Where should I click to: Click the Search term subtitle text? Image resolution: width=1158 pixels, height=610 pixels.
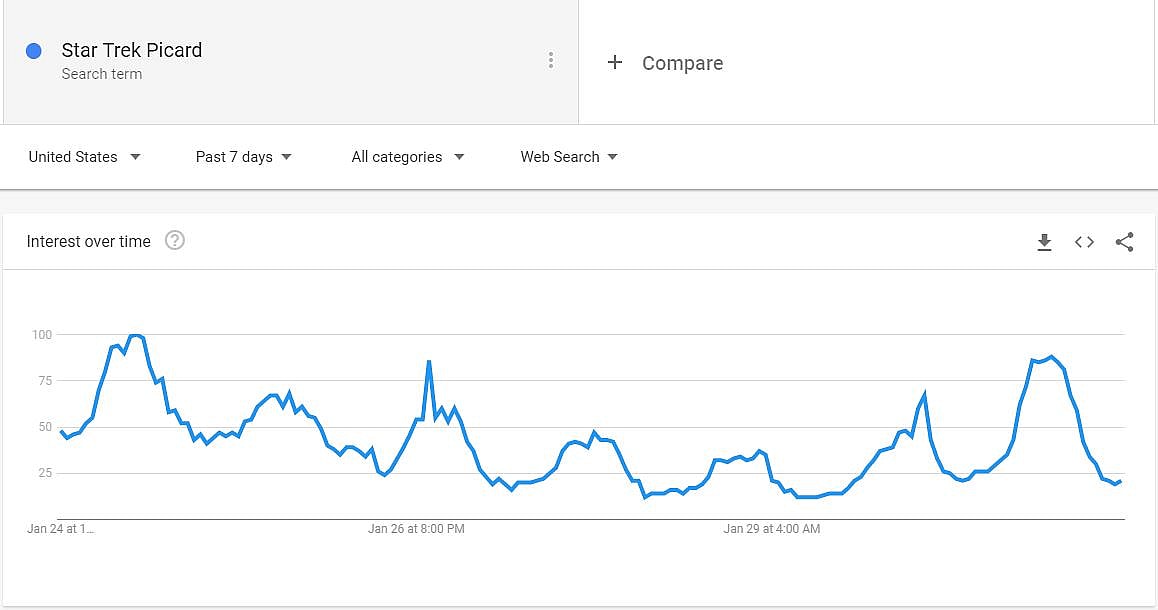[102, 74]
